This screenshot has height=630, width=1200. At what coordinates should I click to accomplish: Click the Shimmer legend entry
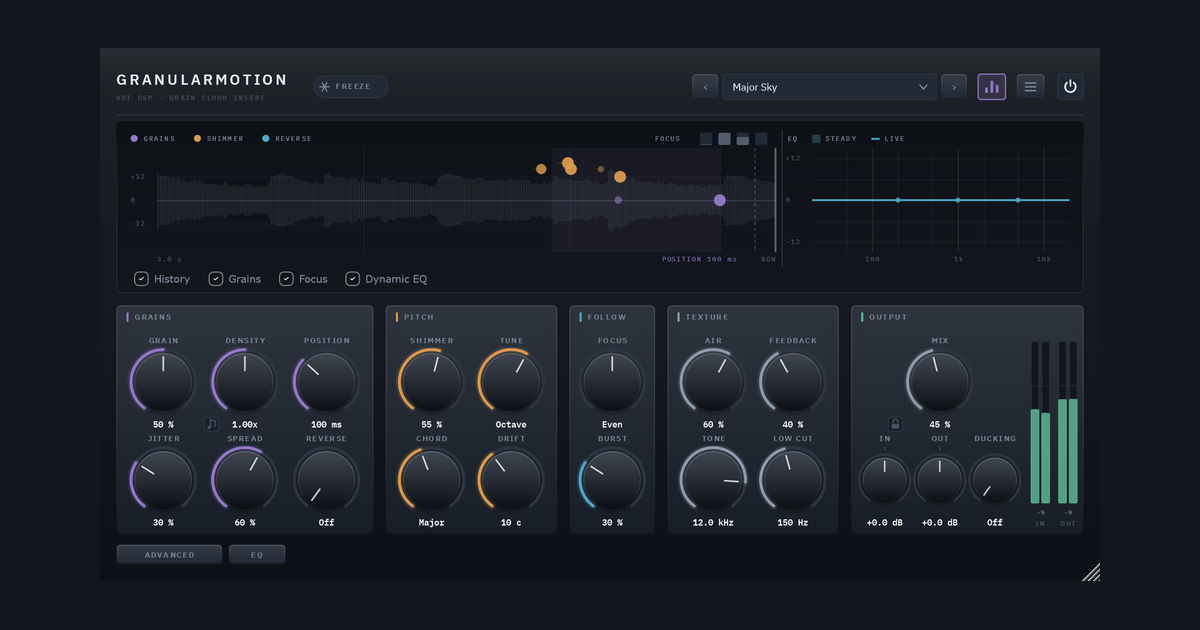point(219,139)
